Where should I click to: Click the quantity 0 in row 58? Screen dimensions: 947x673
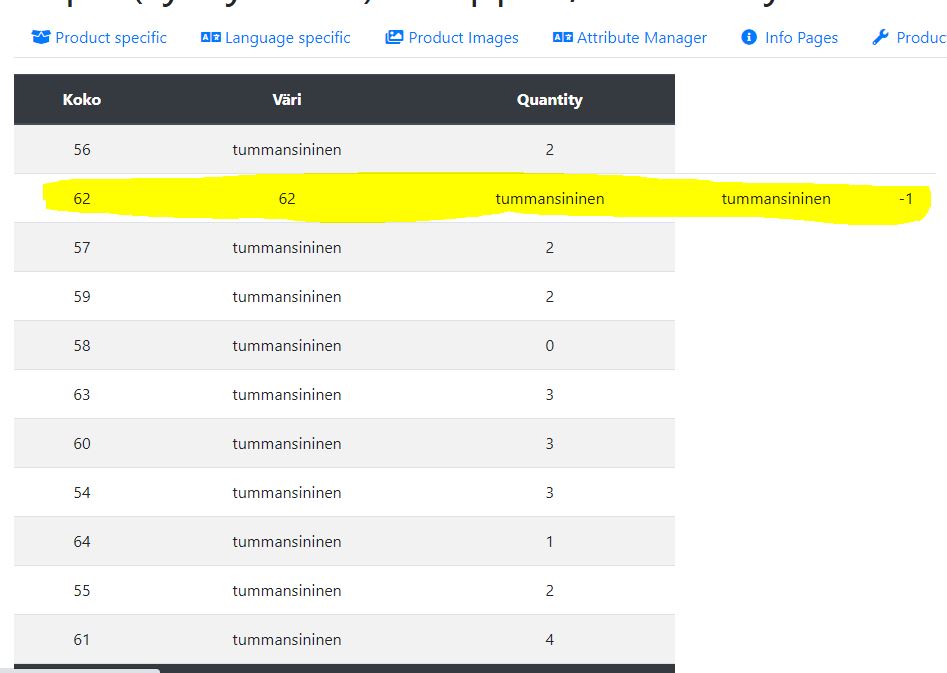tap(550, 346)
